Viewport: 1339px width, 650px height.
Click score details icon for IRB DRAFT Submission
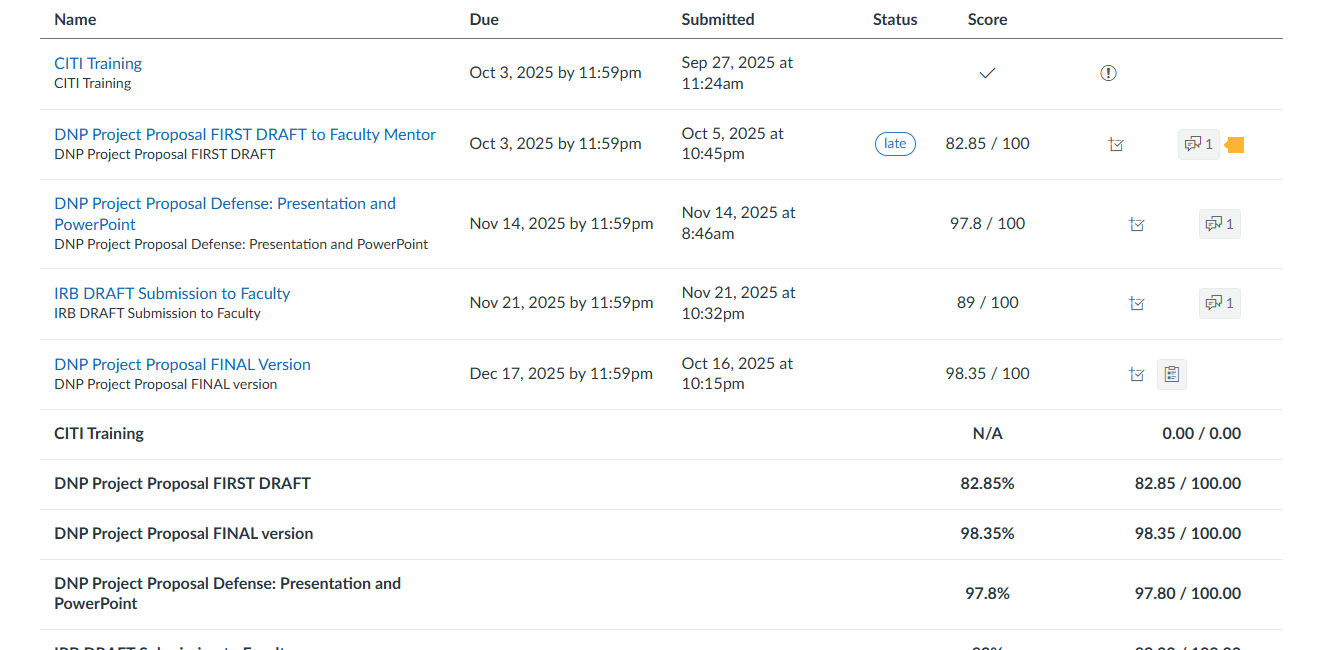[1136, 303]
